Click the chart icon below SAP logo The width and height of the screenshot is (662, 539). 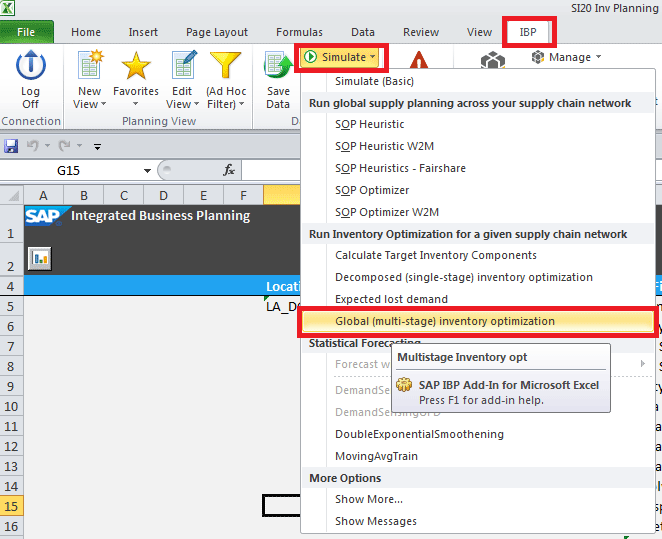click(x=41, y=257)
